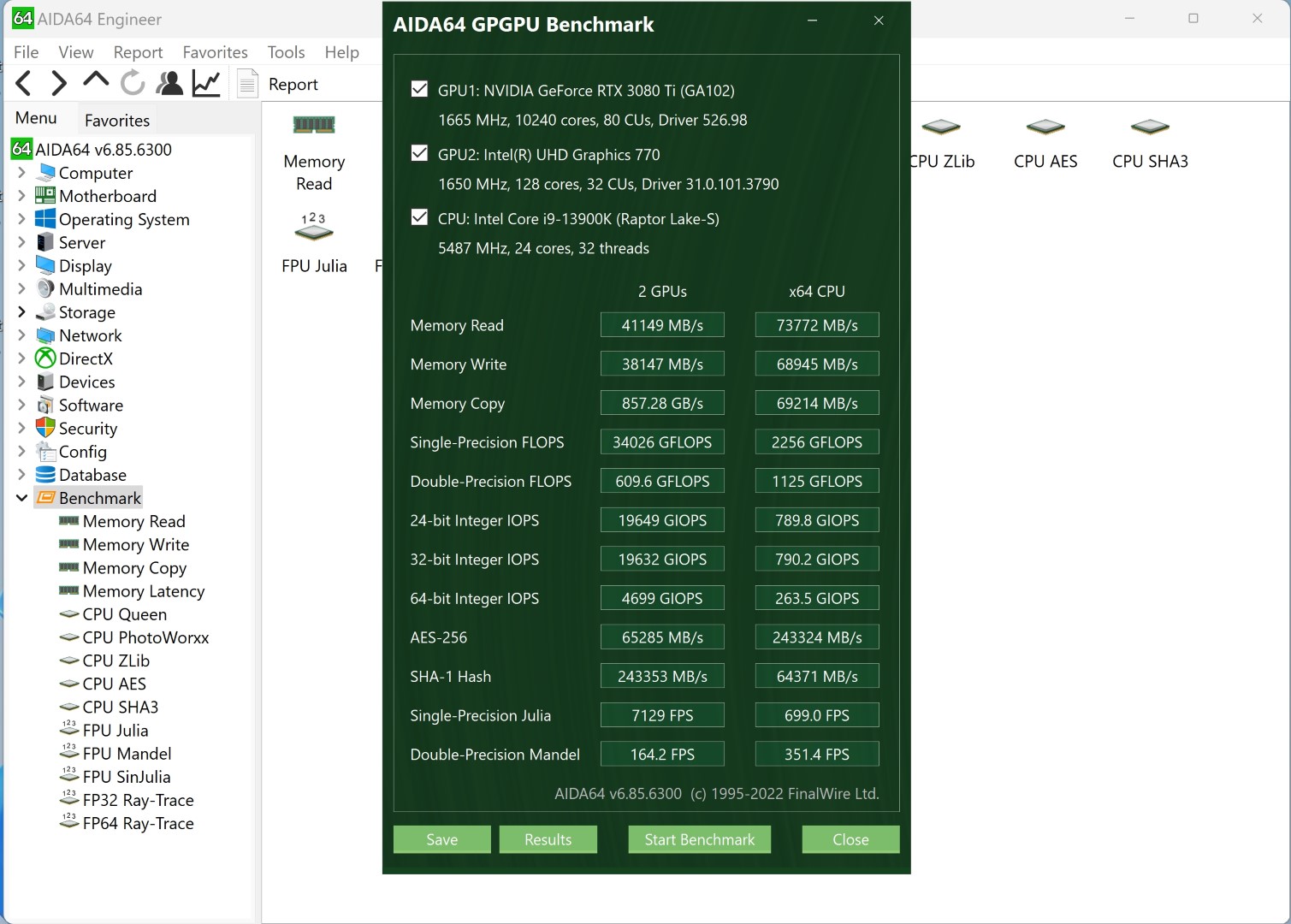1291x924 pixels.
Task: Select CPU PhotoWorxx in the Benchmark tree
Action: click(x=145, y=637)
